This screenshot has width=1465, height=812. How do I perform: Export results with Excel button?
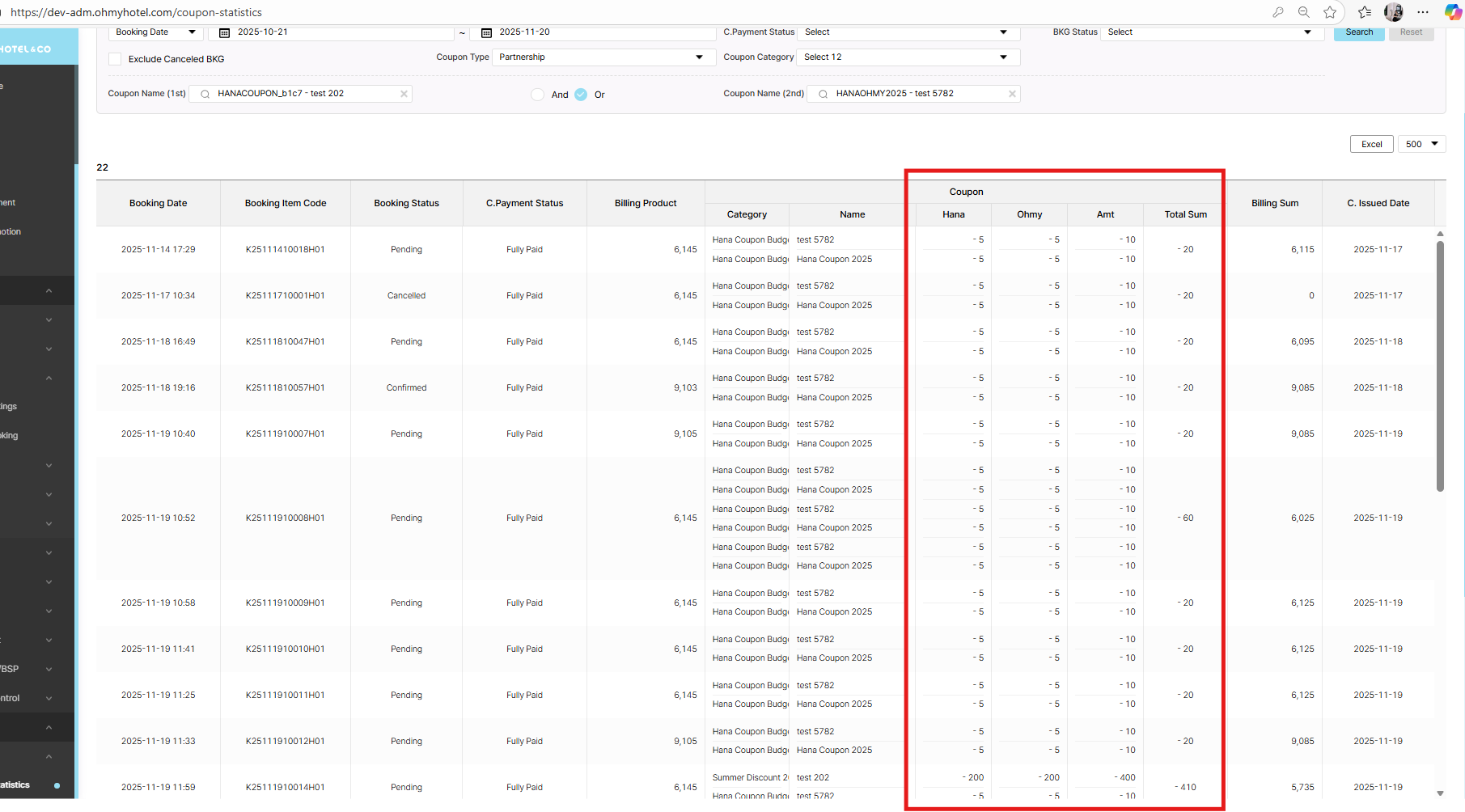click(1371, 144)
